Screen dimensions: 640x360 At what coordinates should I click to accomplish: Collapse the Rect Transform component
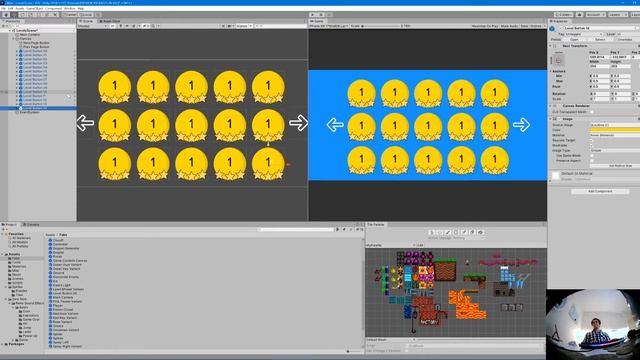point(551,46)
